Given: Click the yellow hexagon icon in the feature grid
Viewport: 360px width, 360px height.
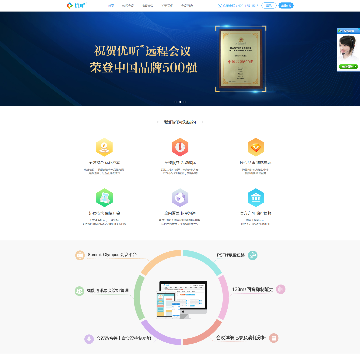Looking at the screenshot, I should pyautogui.click(x=104, y=147).
